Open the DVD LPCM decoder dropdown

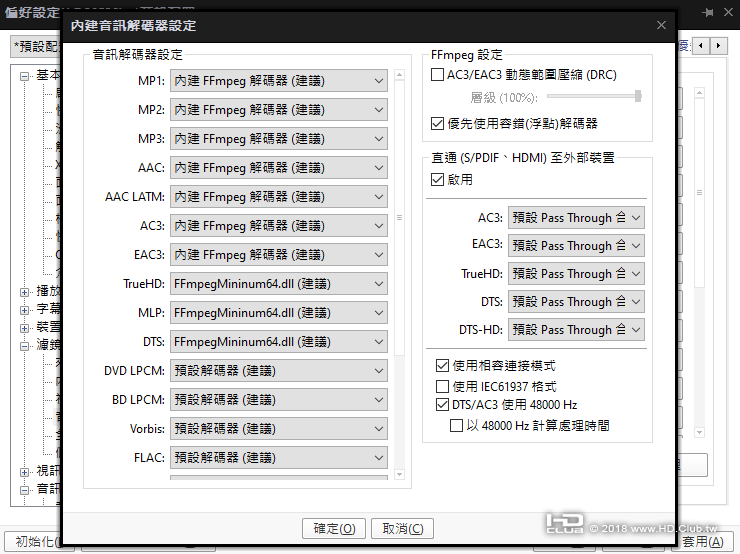(278, 371)
